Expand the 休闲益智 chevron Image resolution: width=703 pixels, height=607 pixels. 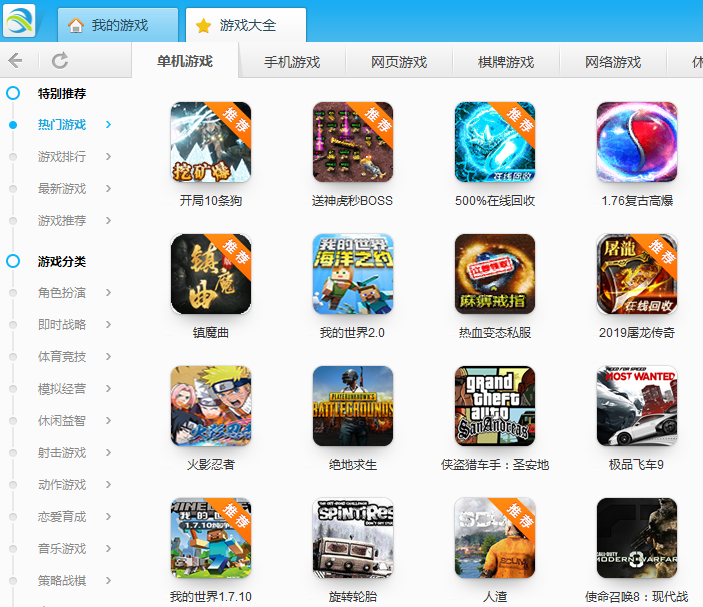(108, 421)
